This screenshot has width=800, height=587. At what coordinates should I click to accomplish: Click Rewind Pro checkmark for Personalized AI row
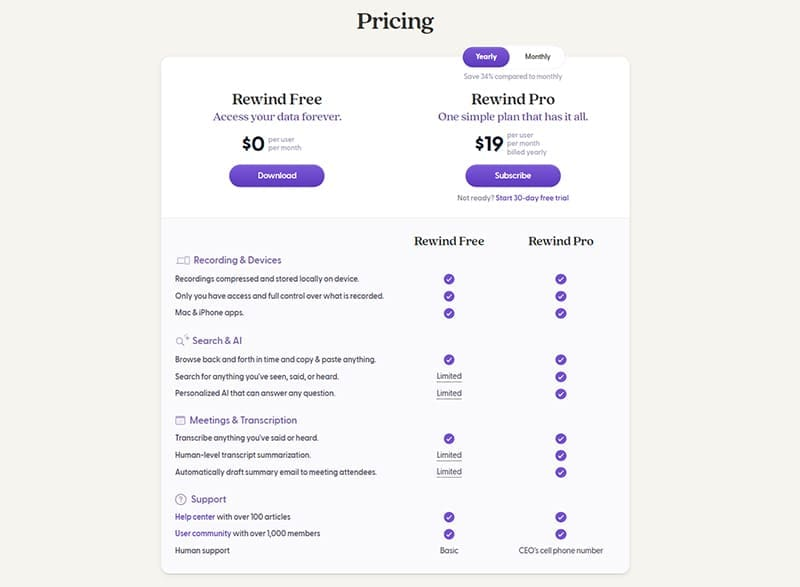point(561,394)
